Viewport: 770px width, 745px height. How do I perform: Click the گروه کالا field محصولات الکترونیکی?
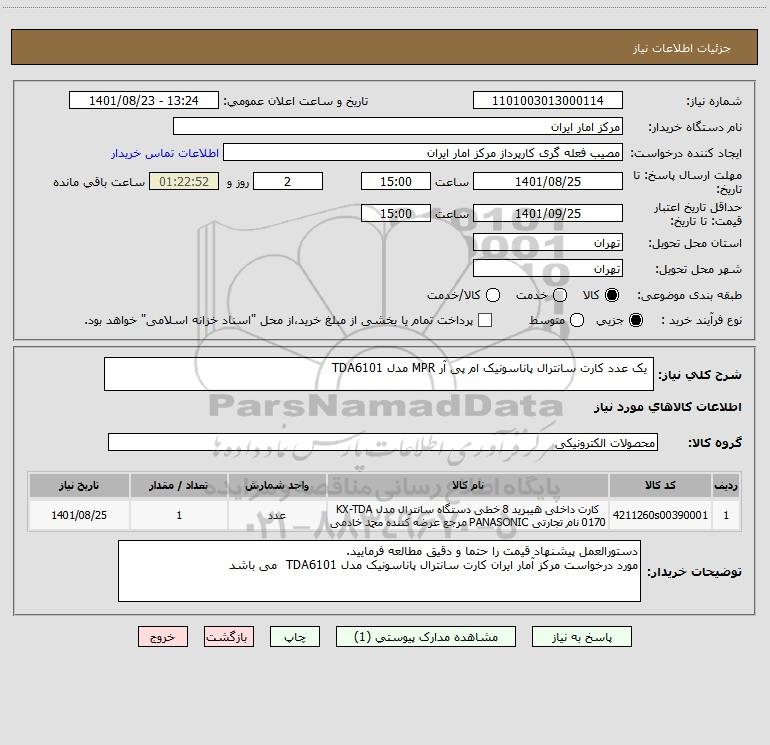(x=383, y=442)
